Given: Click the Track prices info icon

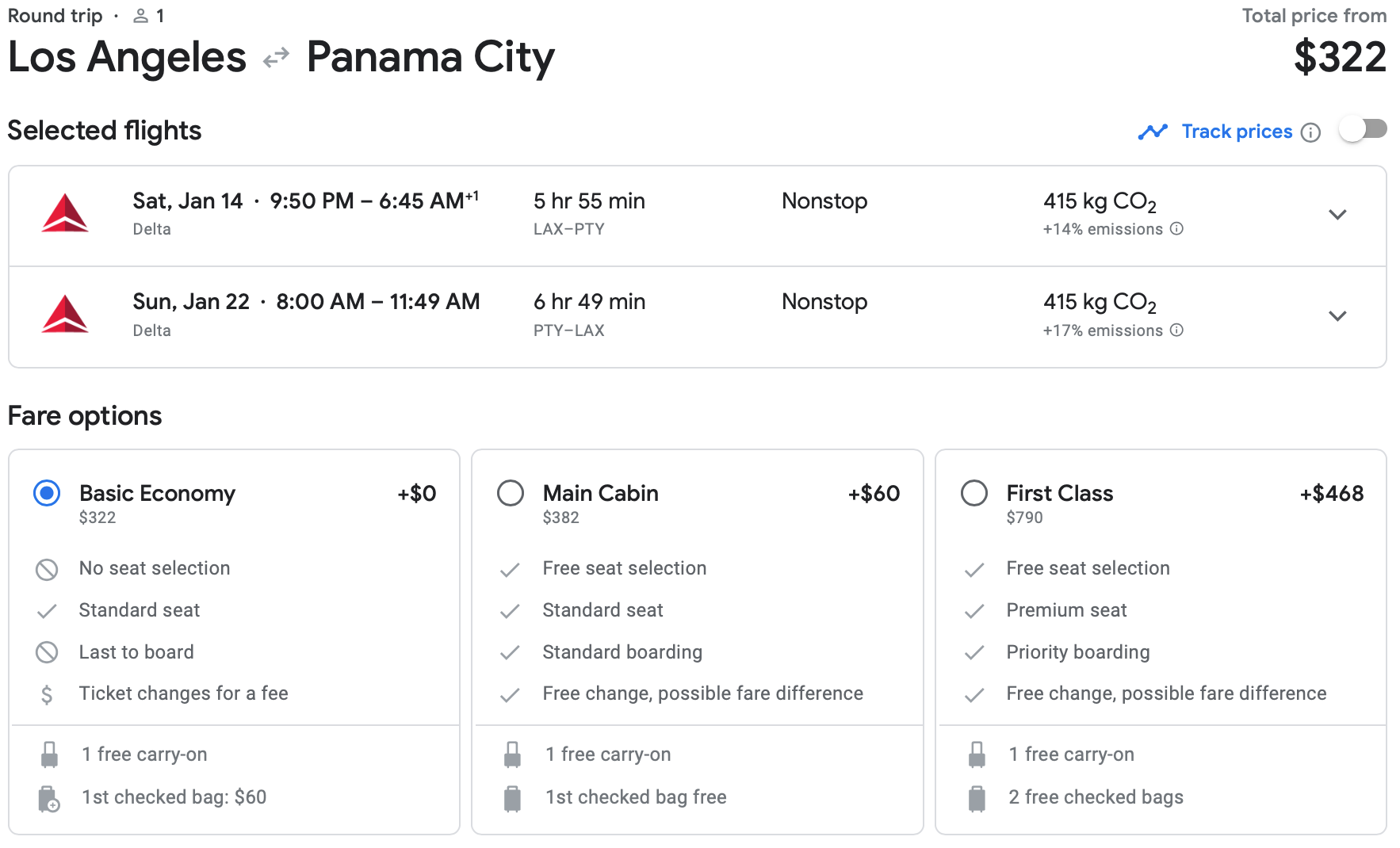Looking at the screenshot, I should (1310, 132).
